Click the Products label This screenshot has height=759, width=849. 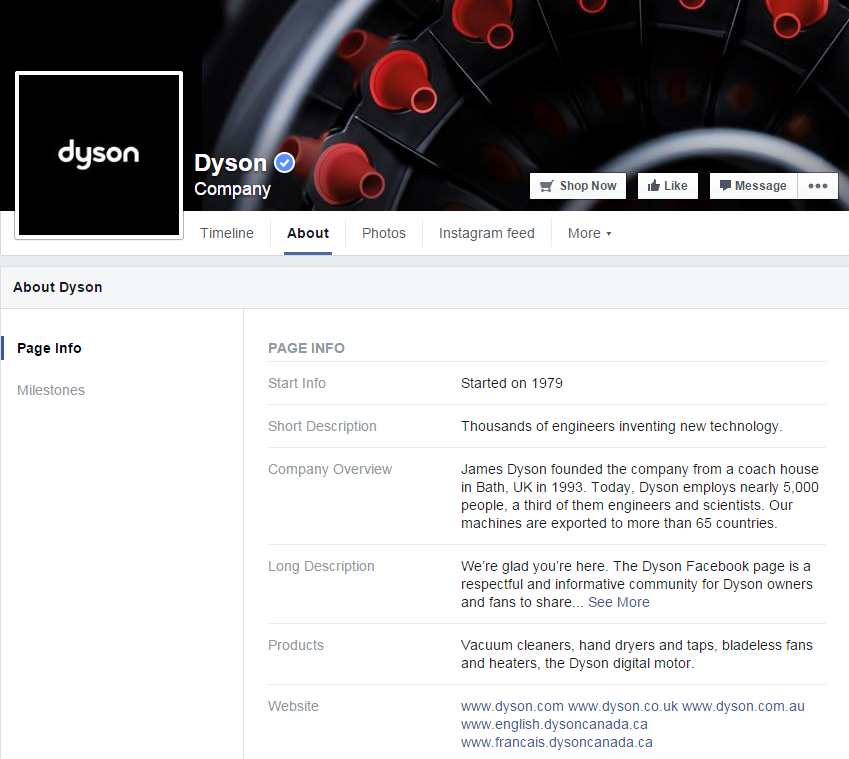point(296,645)
